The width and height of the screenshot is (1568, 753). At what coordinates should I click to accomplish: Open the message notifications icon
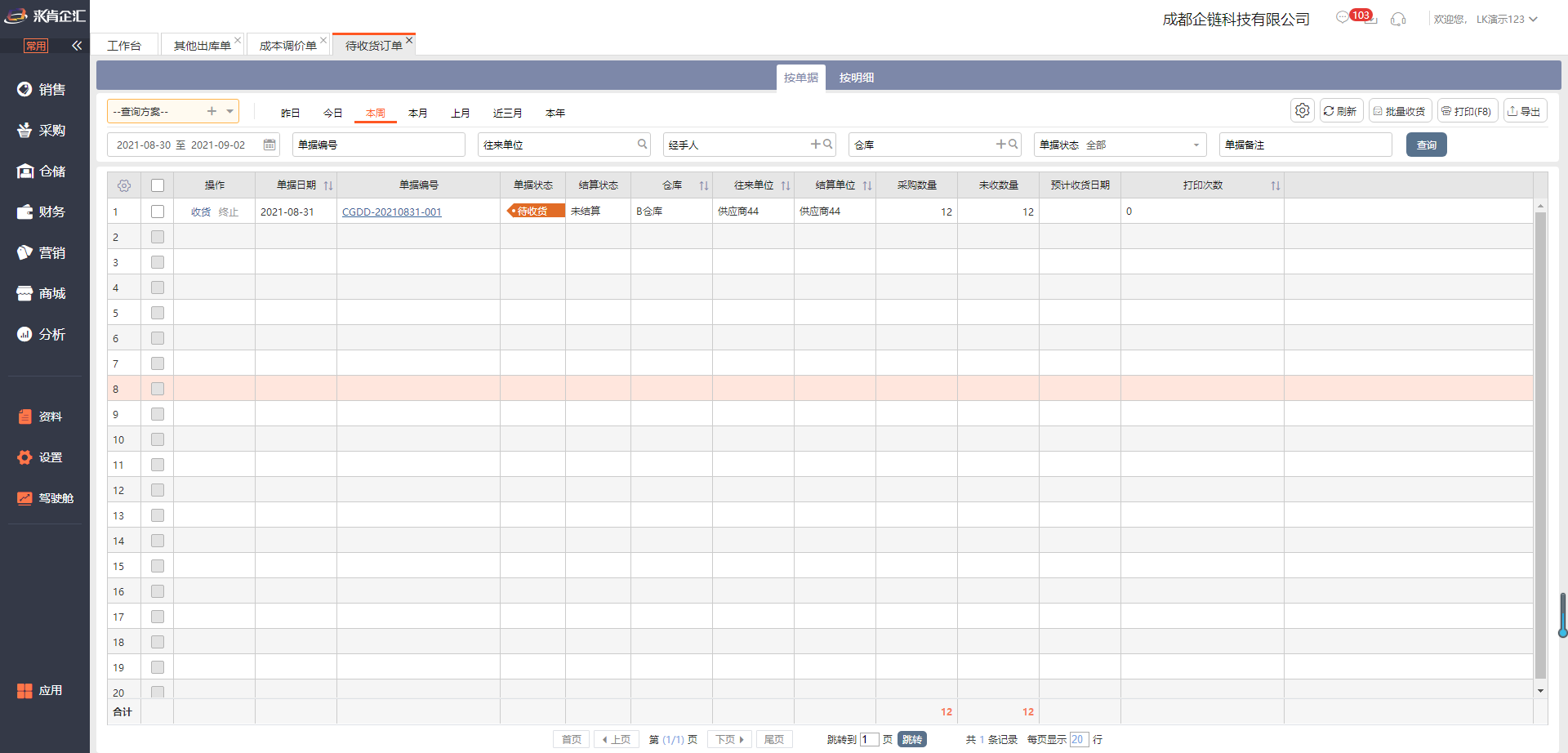pyautogui.click(x=1343, y=18)
